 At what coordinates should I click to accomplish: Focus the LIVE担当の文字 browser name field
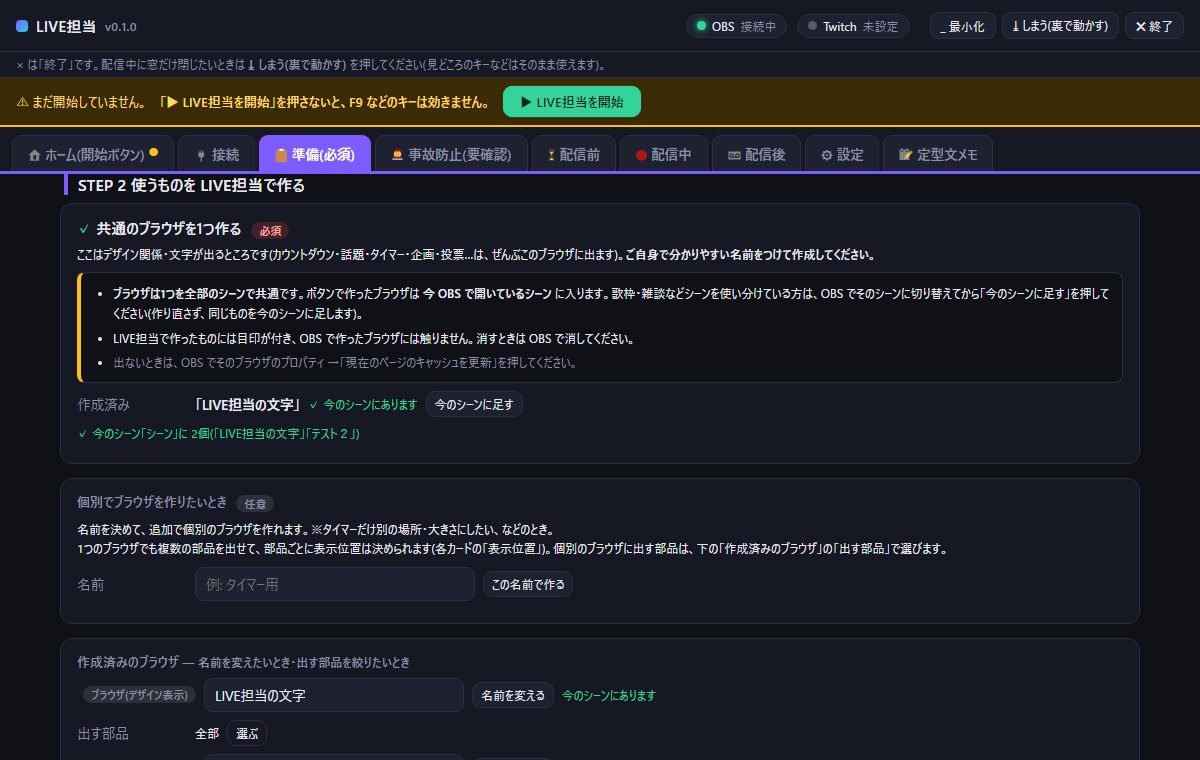[334, 695]
